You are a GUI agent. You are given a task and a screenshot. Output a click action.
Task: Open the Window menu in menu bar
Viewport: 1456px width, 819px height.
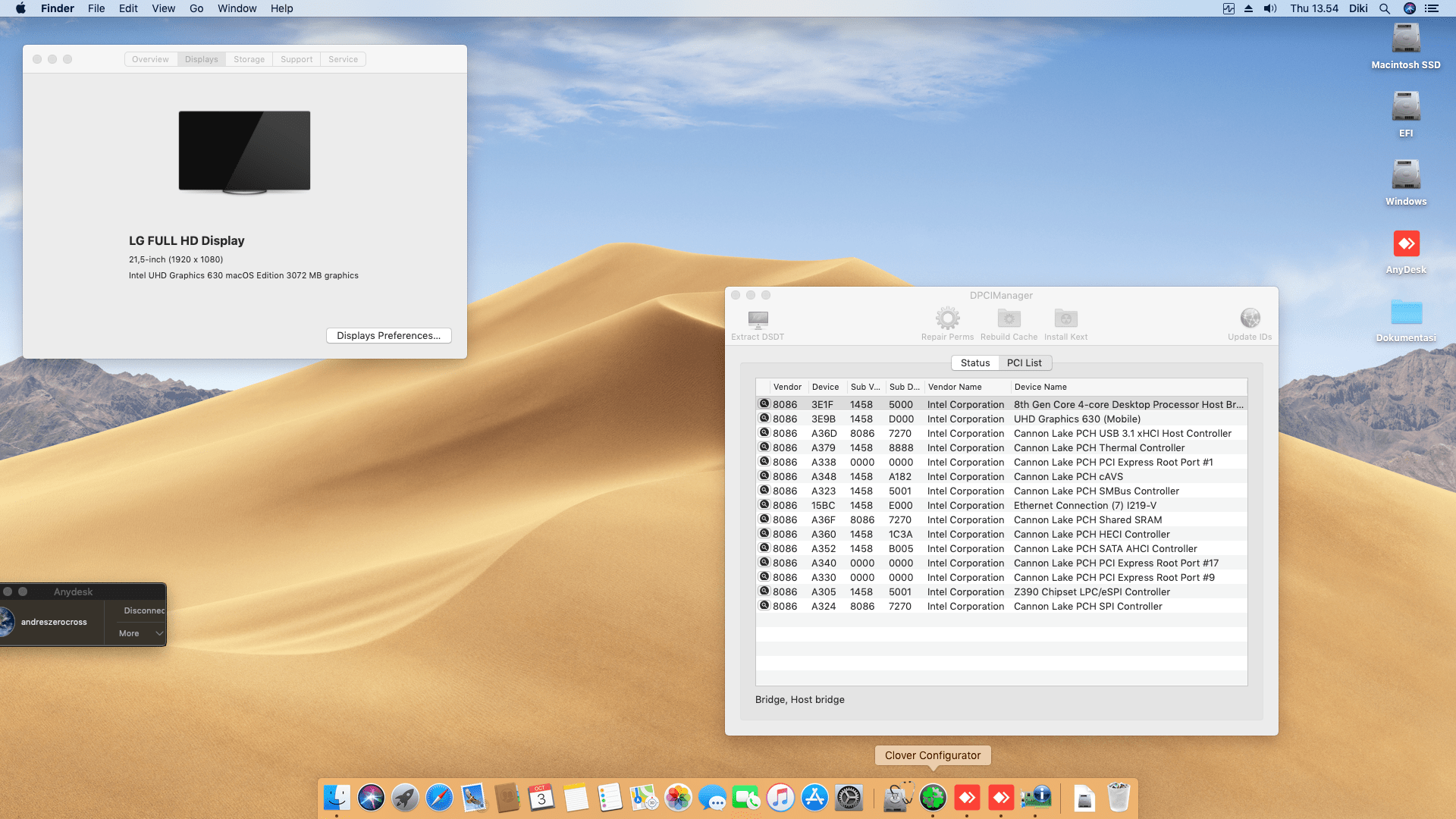pyautogui.click(x=237, y=8)
